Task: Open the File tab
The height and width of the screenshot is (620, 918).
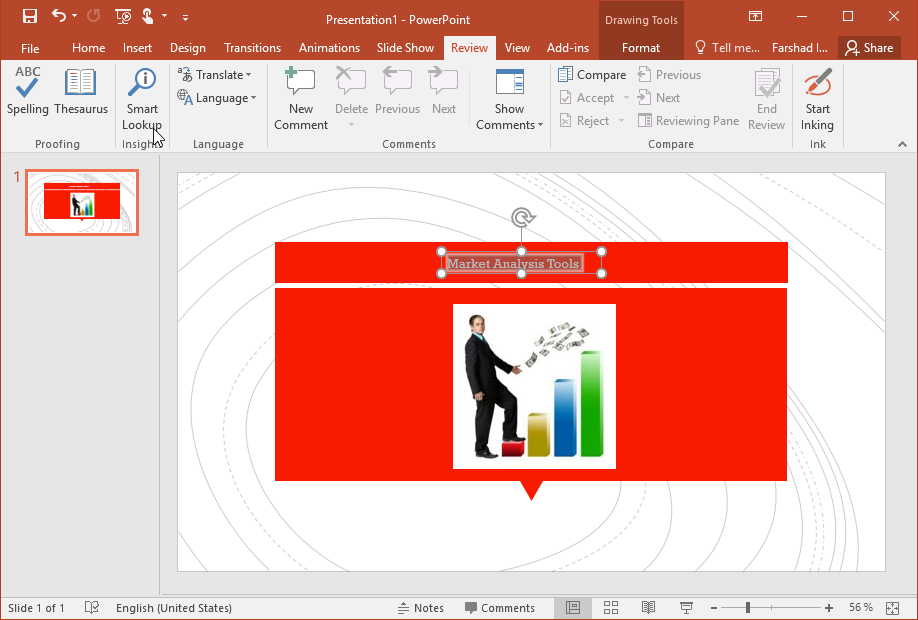Action: pos(30,48)
